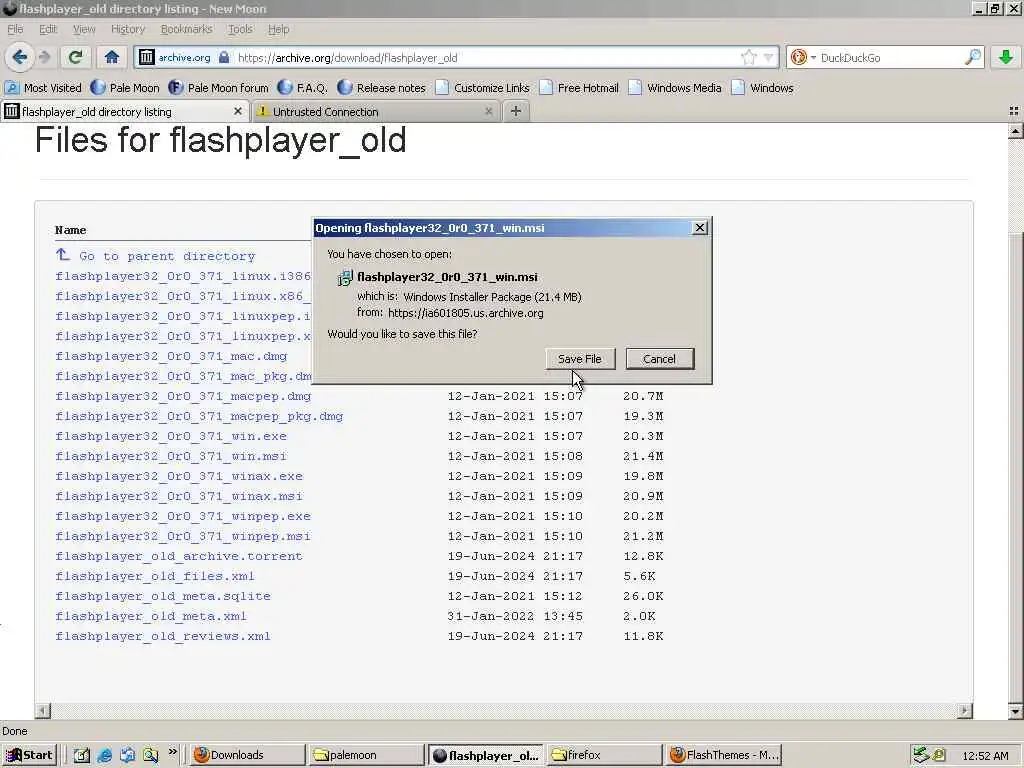The height and width of the screenshot is (768, 1024).
Task: Close the Untrusted Connection tab
Action: coord(488,112)
